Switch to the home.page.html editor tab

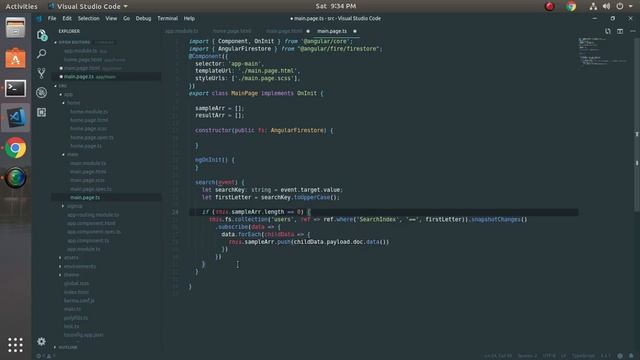click(232, 31)
